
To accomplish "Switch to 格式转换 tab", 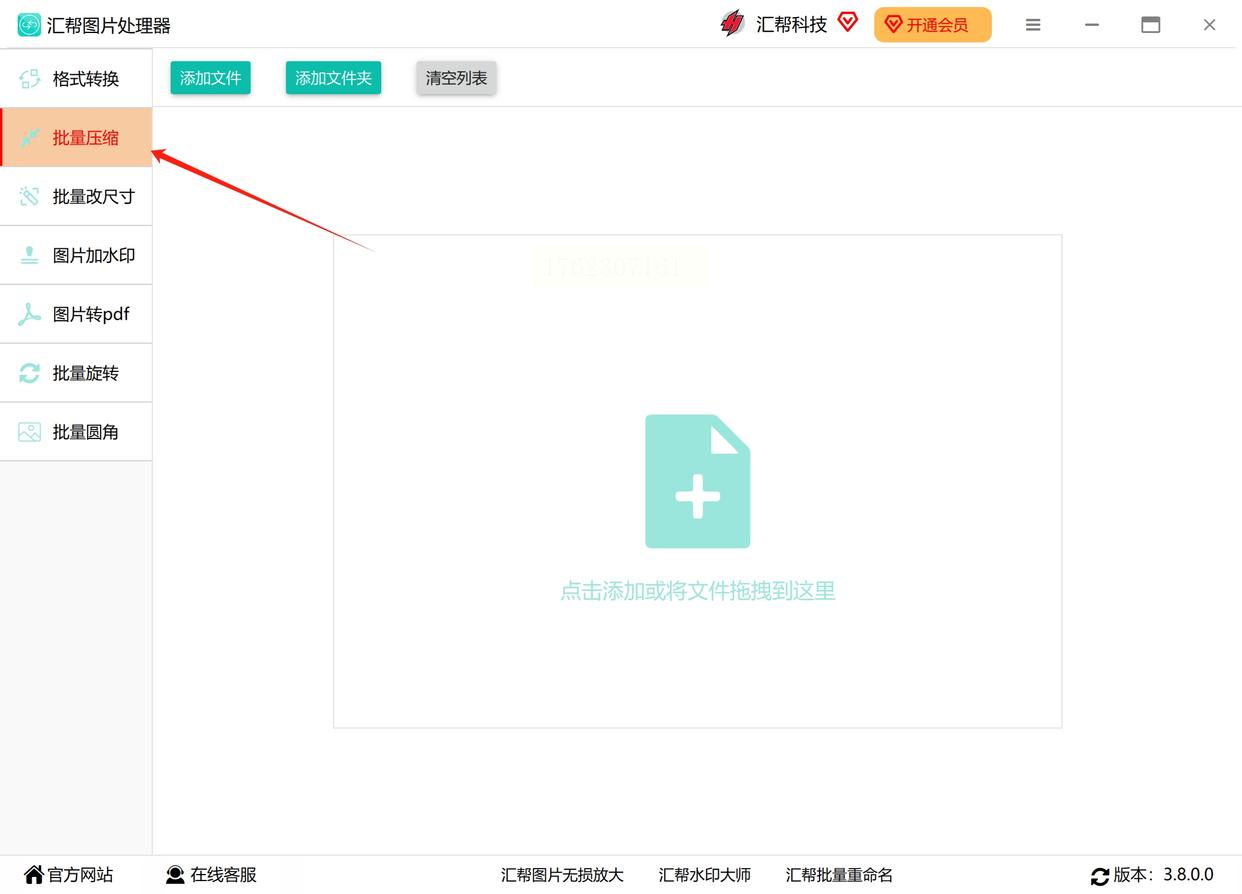I will (76, 79).
